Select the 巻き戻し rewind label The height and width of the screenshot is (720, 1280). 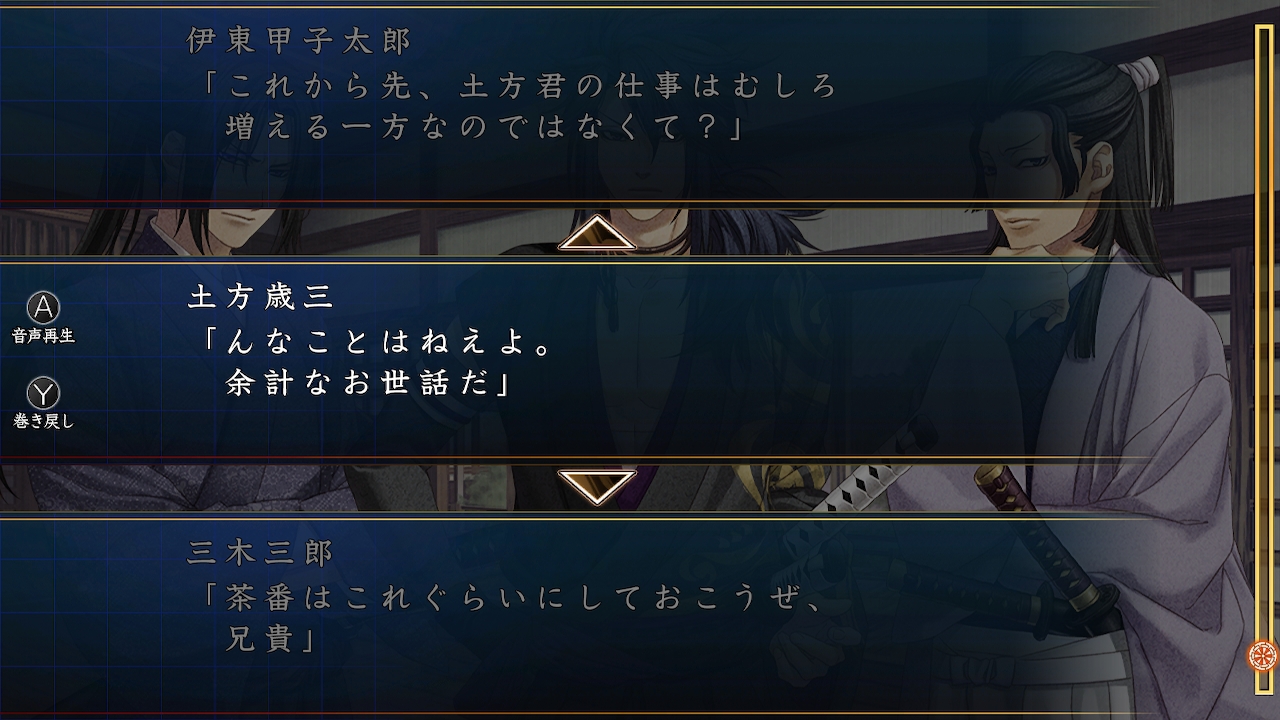coord(43,421)
